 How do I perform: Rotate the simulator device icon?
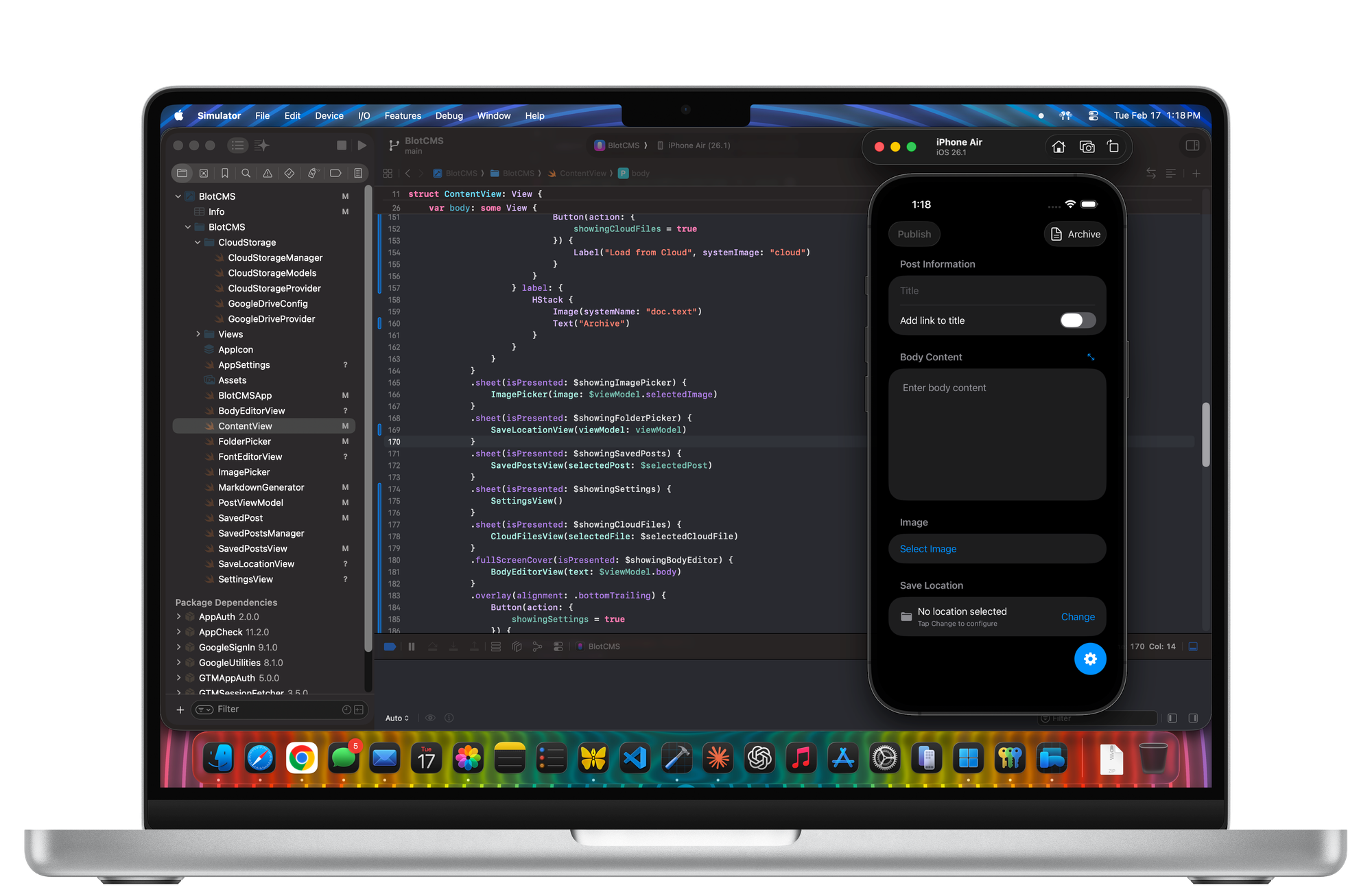1113,147
